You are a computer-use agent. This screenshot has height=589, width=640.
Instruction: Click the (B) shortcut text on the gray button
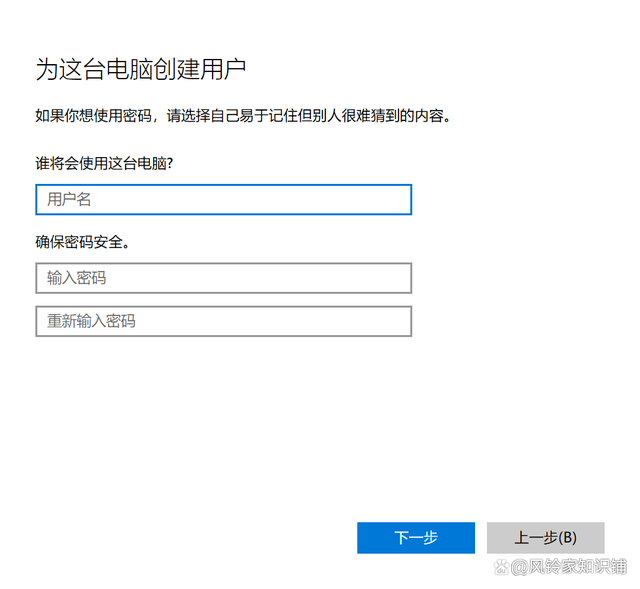point(567,538)
